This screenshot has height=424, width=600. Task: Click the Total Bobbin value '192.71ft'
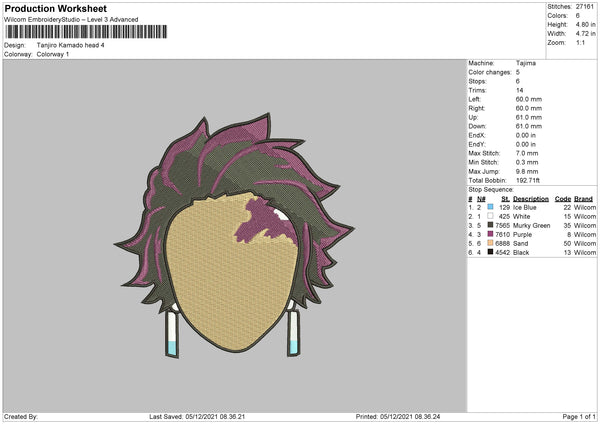pyautogui.click(x=528, y=180)
